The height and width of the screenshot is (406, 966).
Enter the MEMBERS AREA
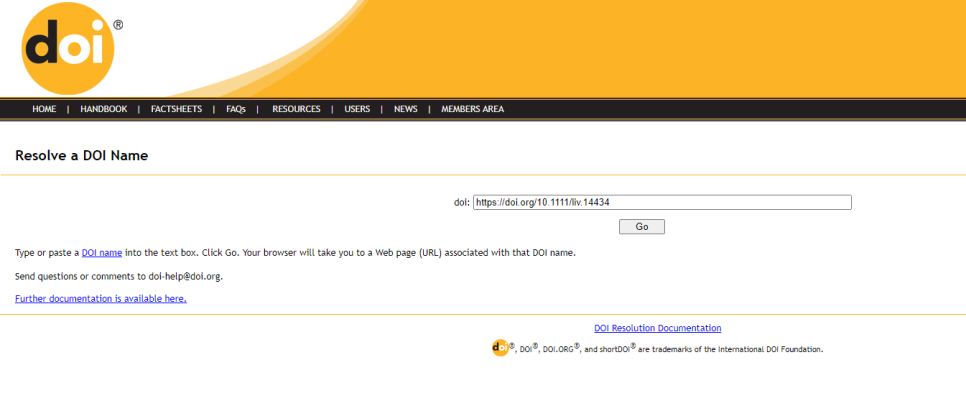click(472, 109)
